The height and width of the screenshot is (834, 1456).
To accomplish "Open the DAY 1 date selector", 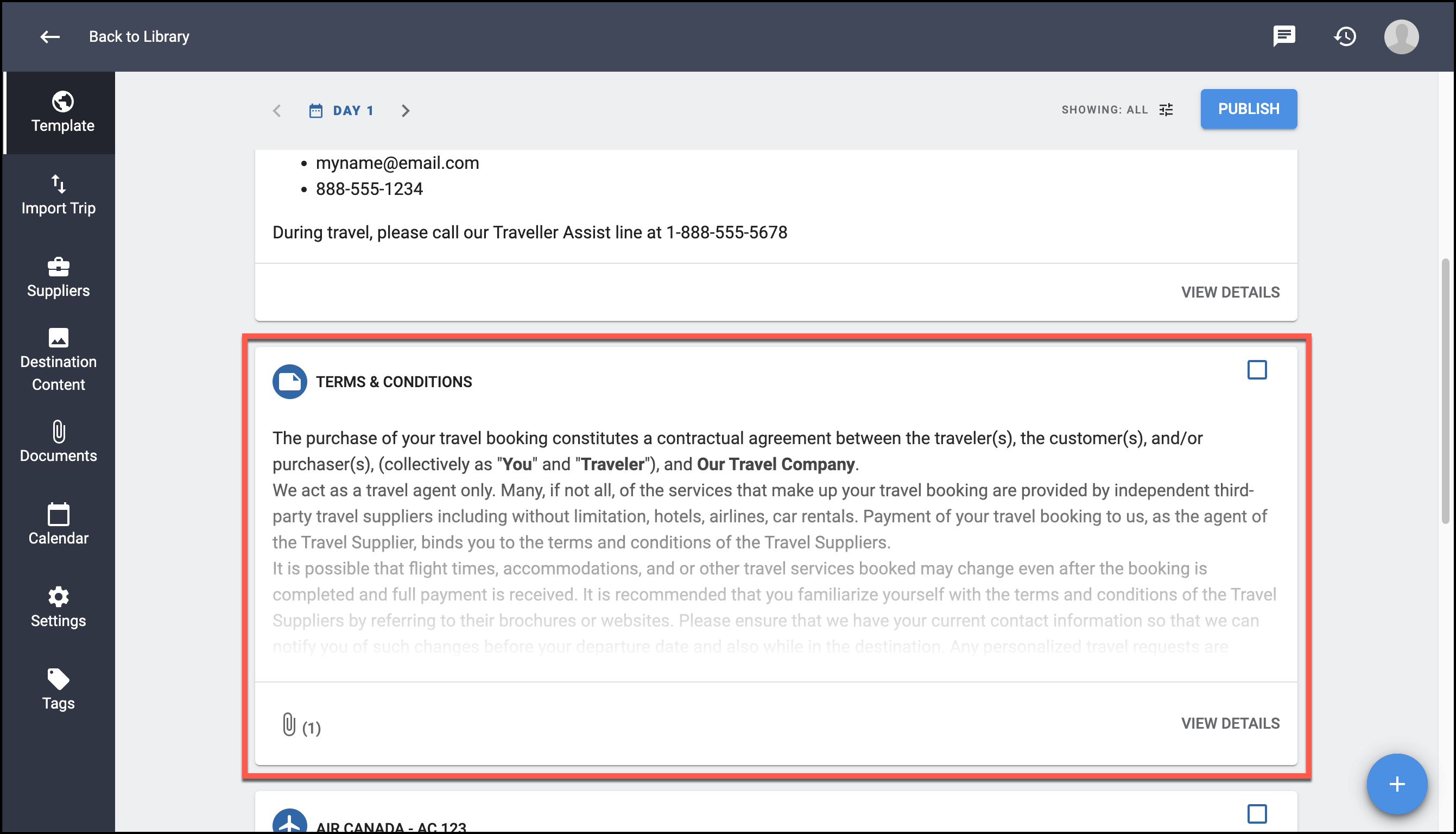I will pyautogui.click(x=341, y=111).
